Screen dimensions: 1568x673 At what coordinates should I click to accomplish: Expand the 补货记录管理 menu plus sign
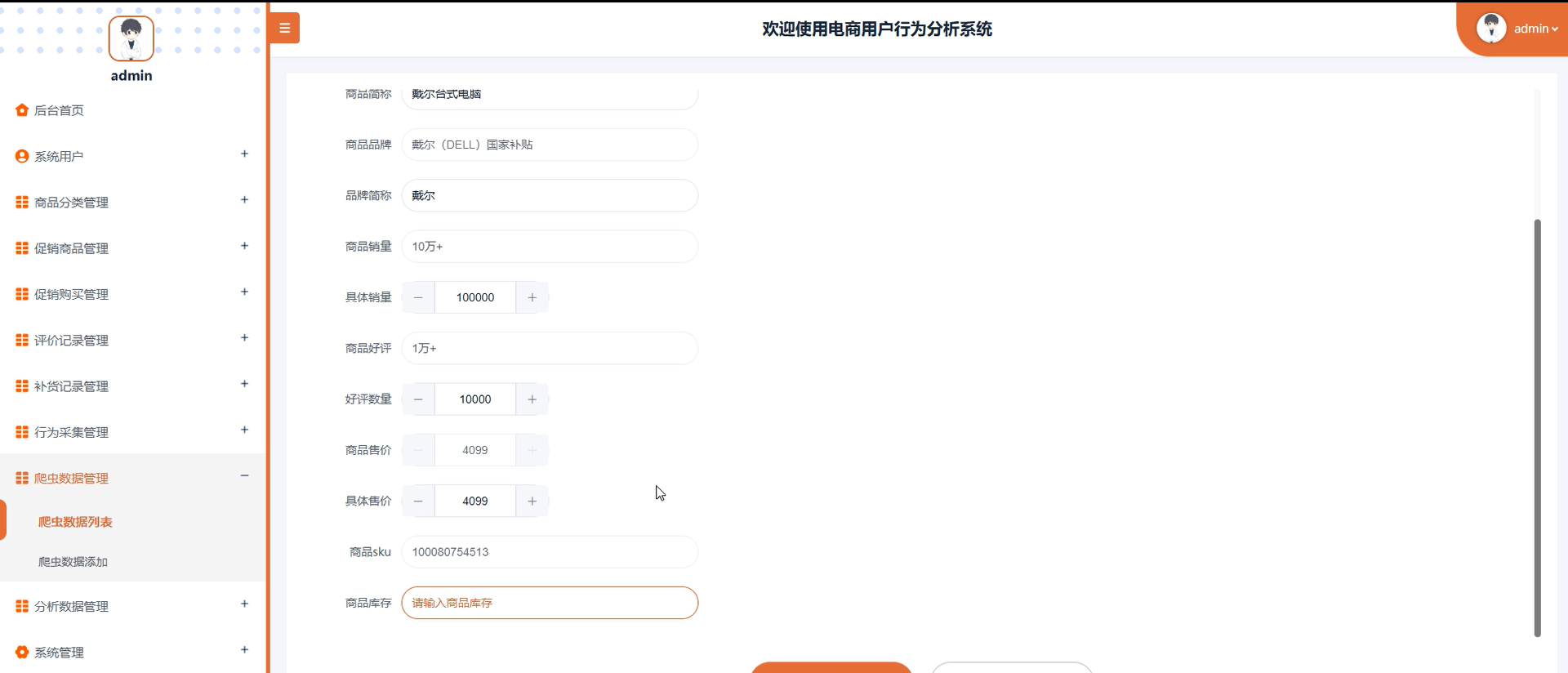point(244,384)
